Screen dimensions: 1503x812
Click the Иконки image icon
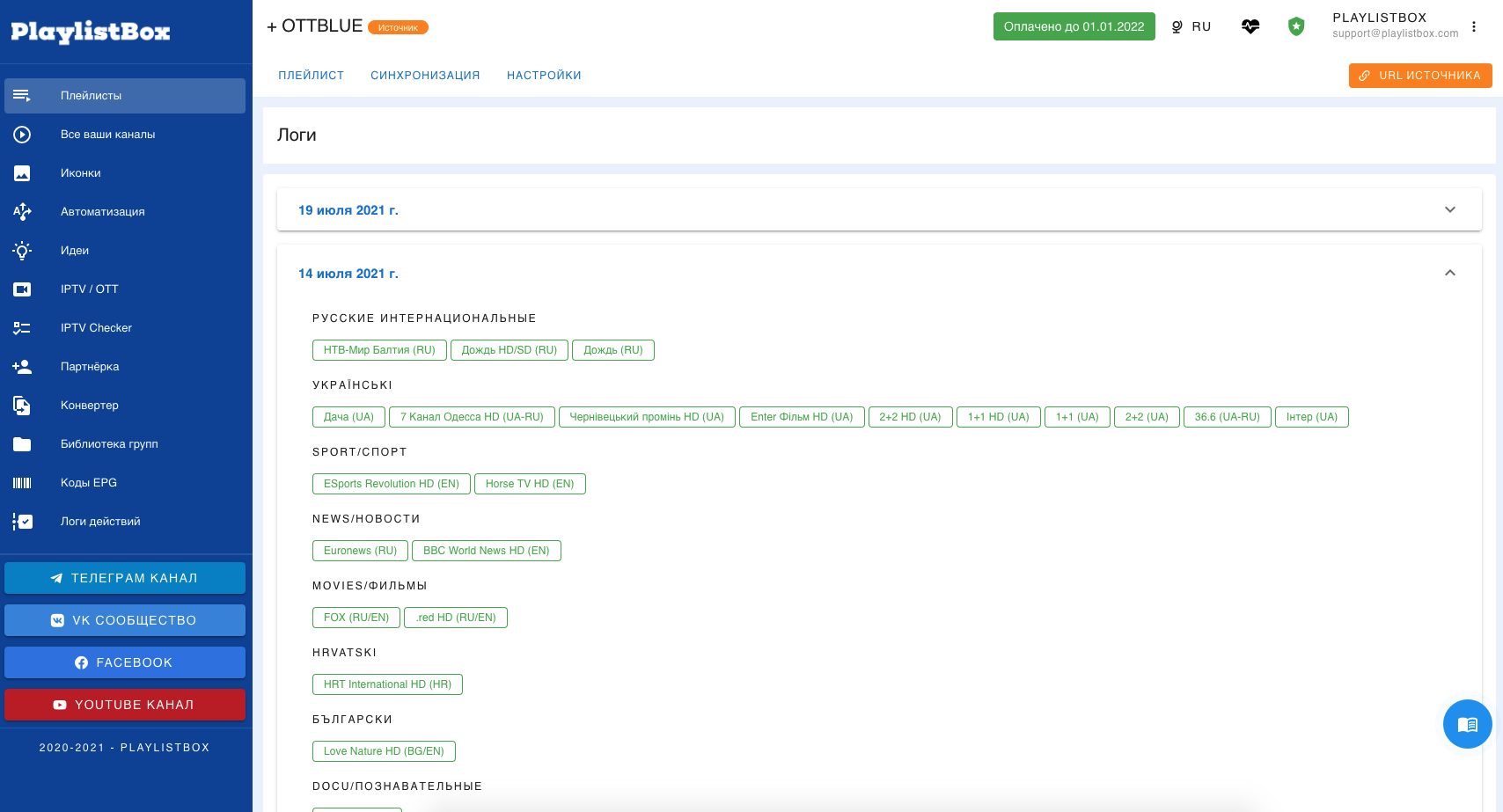pyautogui.click(x=22, y=173)
